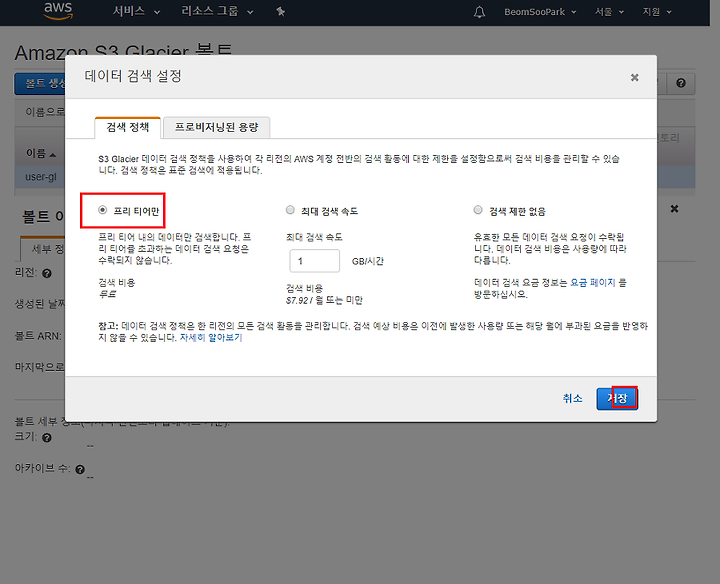Switch to the 검색 정책 tab
Viewport: 720px width, 584px height.
point(128,127)
